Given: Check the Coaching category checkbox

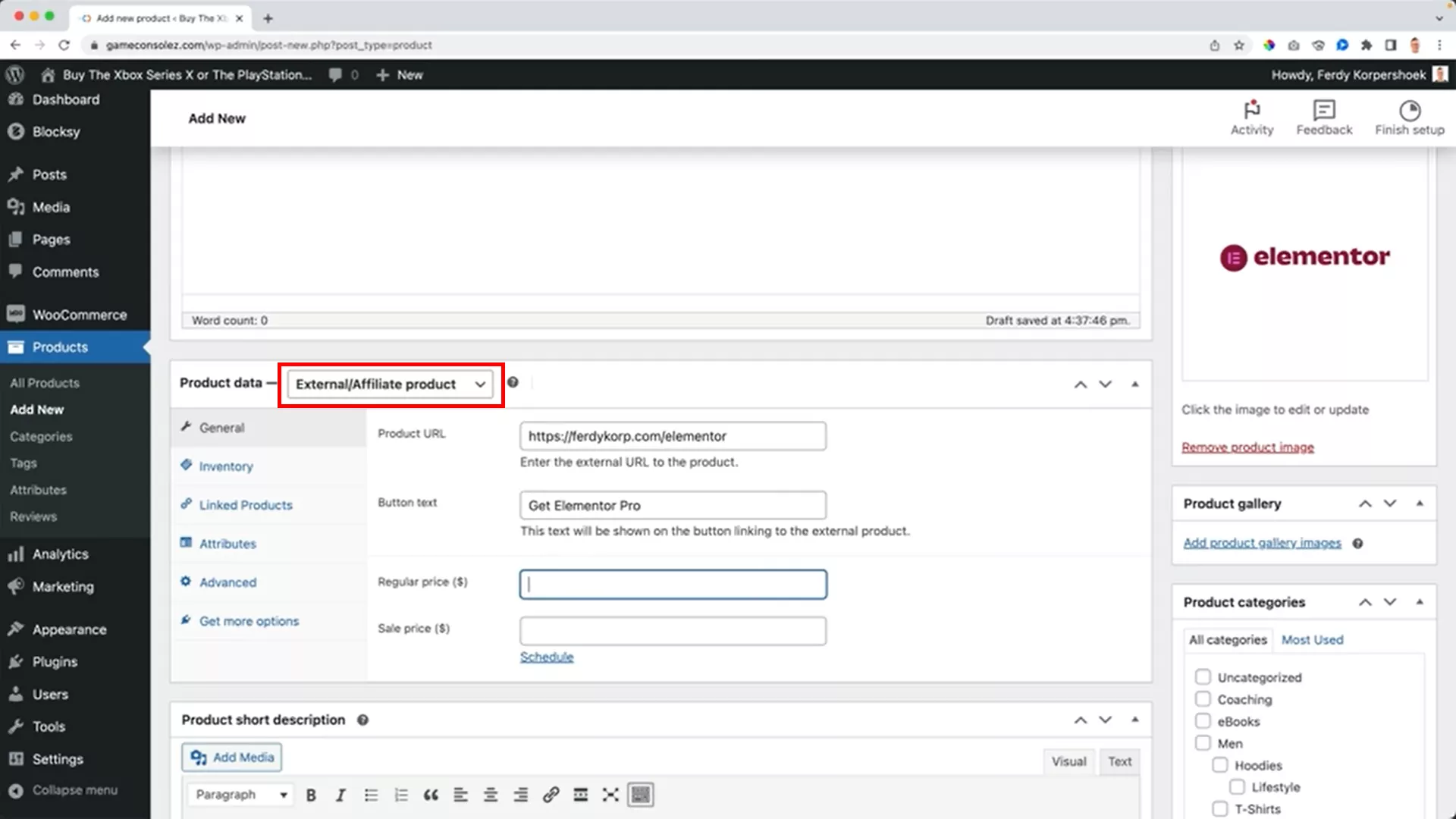Looking at the screenshot, I should 1203,698.
